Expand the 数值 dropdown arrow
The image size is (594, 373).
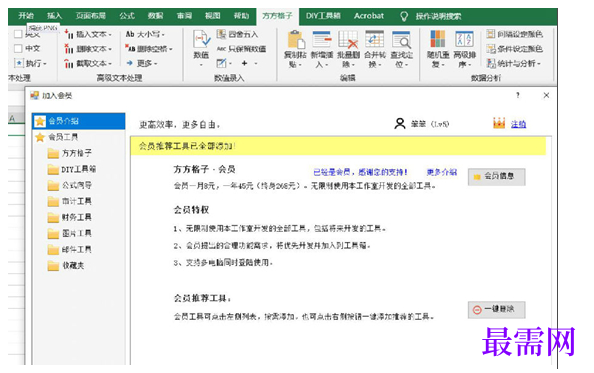click(x=201, y=65)
